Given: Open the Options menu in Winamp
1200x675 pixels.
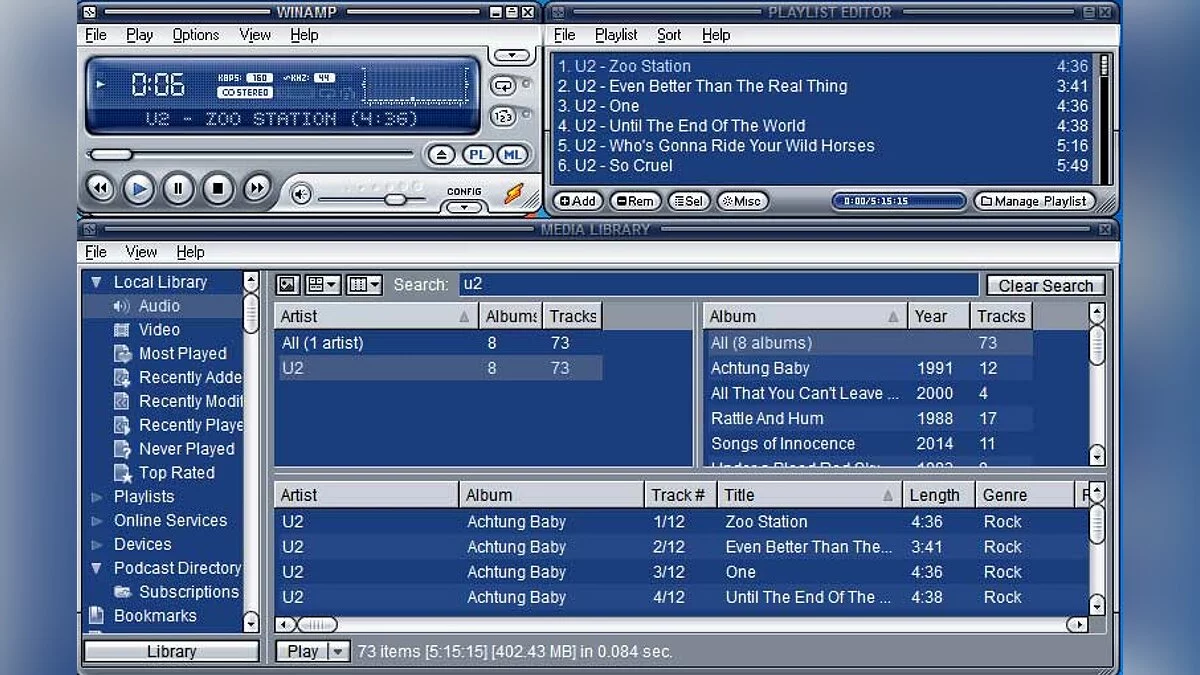Looking at the screenshot, I should pos(195,35).
